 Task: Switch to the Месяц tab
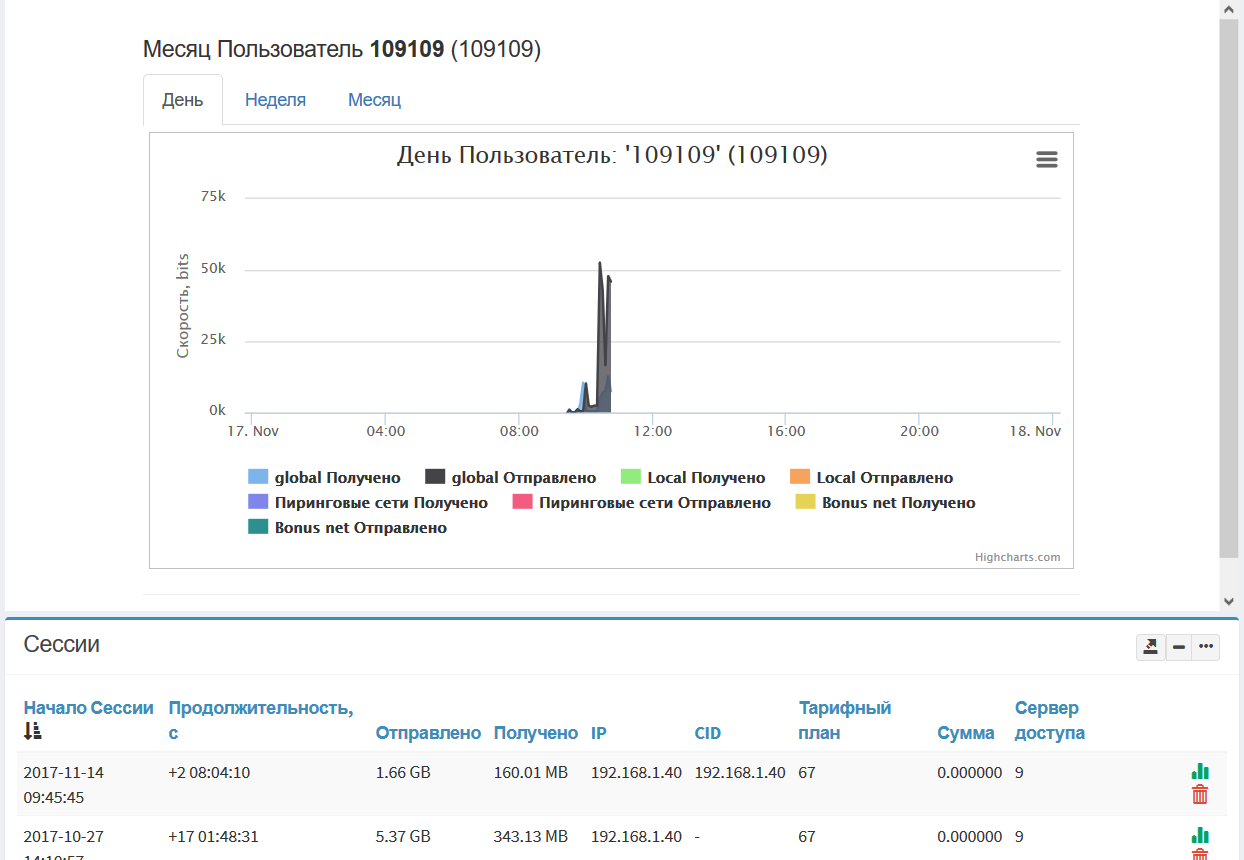[374, 100]
